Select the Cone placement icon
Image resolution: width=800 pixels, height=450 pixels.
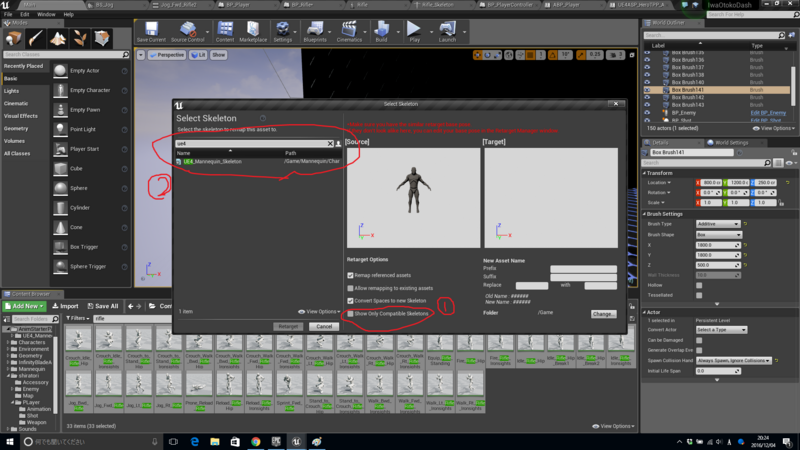click(60, 227)
